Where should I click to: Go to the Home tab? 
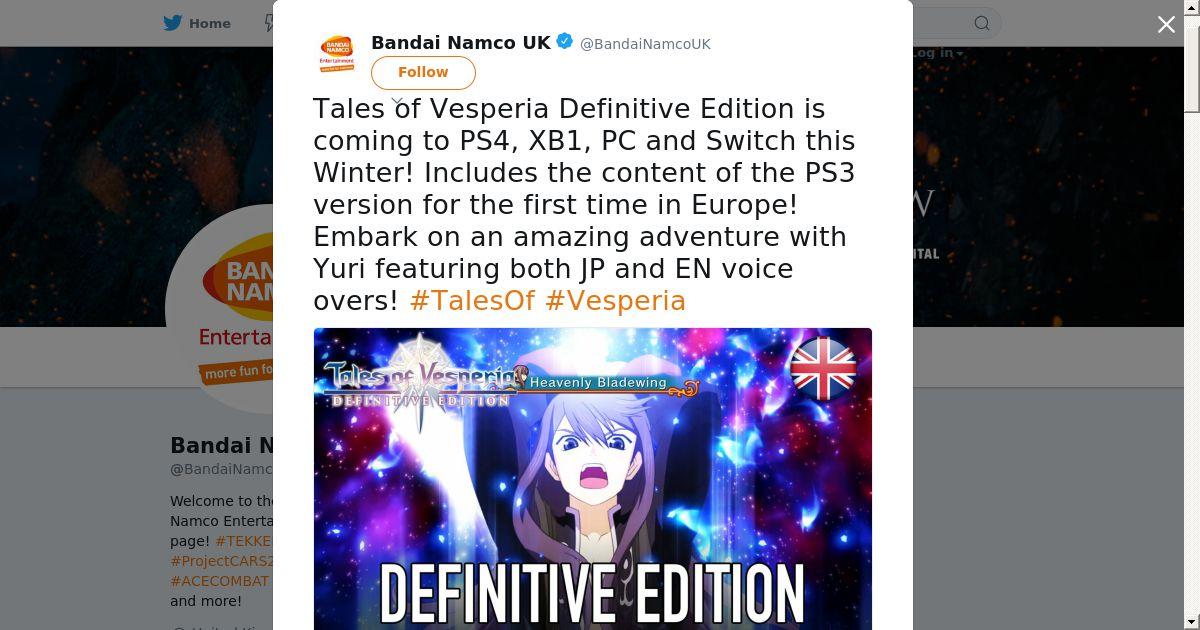point(197,23)
